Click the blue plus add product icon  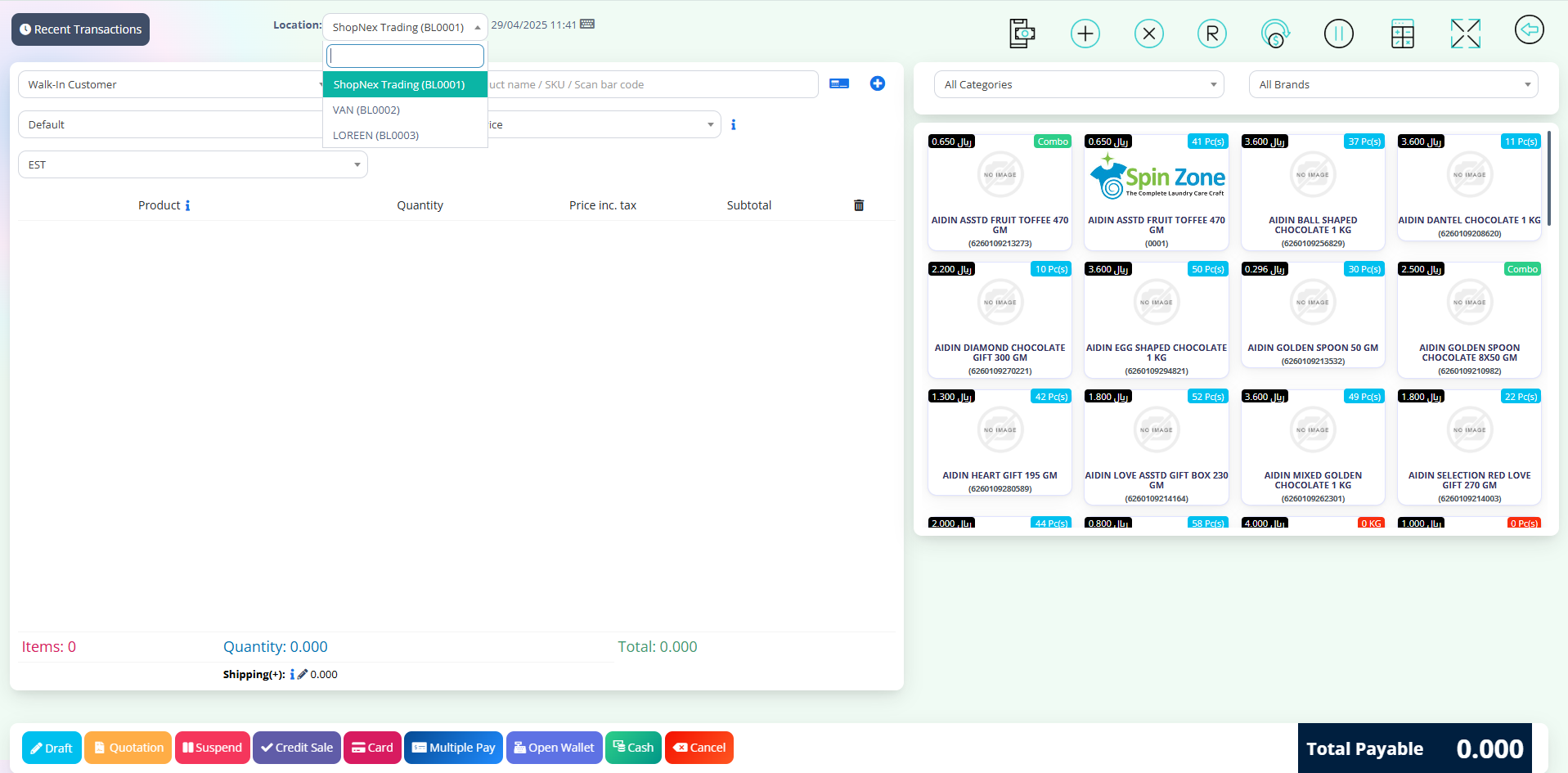tap(877, 83)
